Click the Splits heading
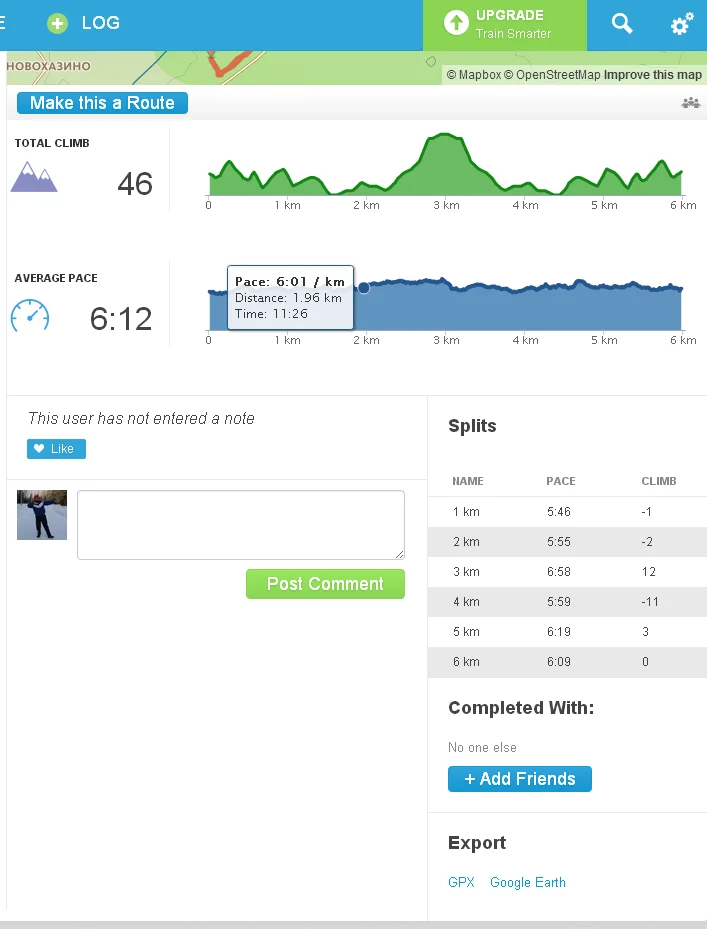Screen dimensions: 707x929 [472, 426]
